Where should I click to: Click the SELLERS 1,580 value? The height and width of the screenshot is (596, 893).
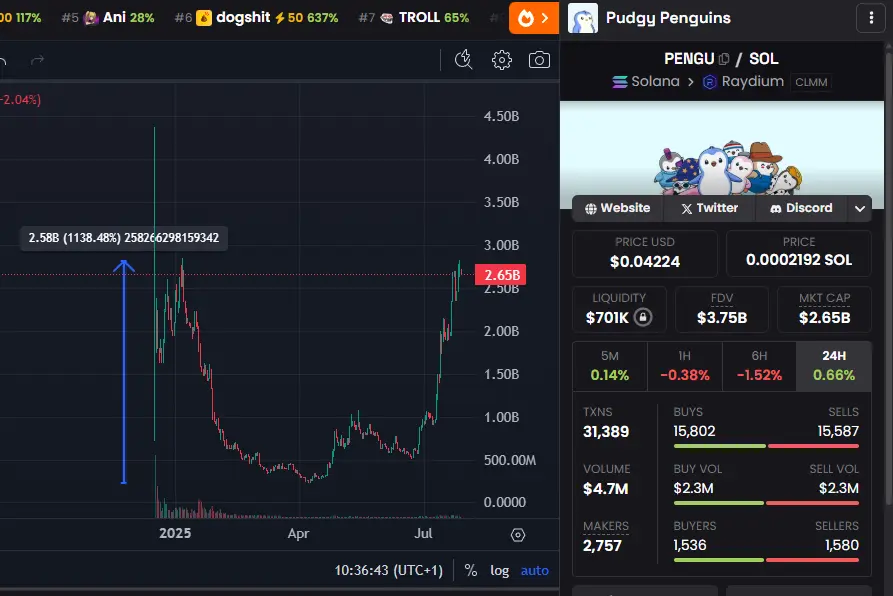(842, 545)
